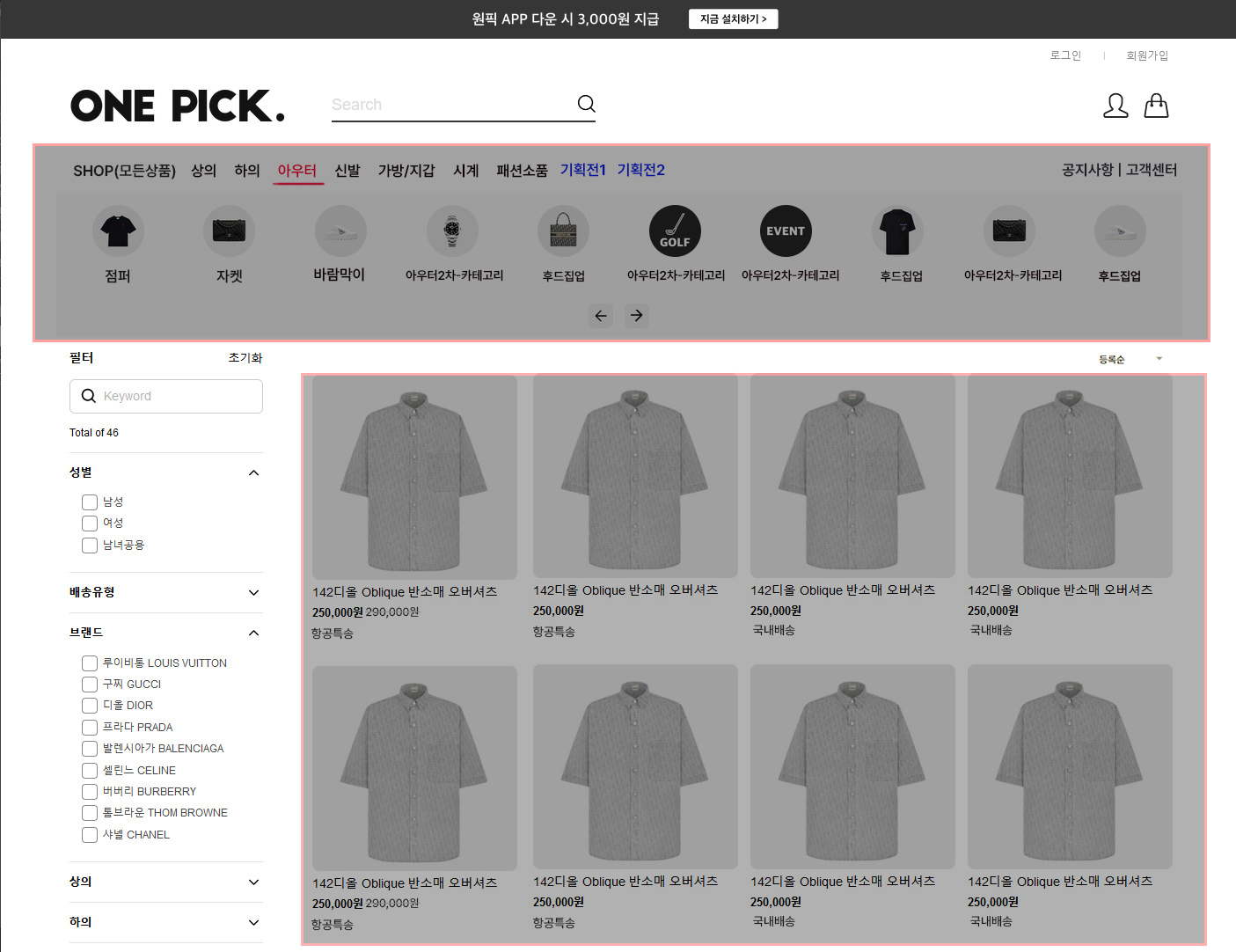Image resolution: width=1236 pixels, height=952 pixels.
Task: Go to previous categories with left arrow
Action: 601,315
